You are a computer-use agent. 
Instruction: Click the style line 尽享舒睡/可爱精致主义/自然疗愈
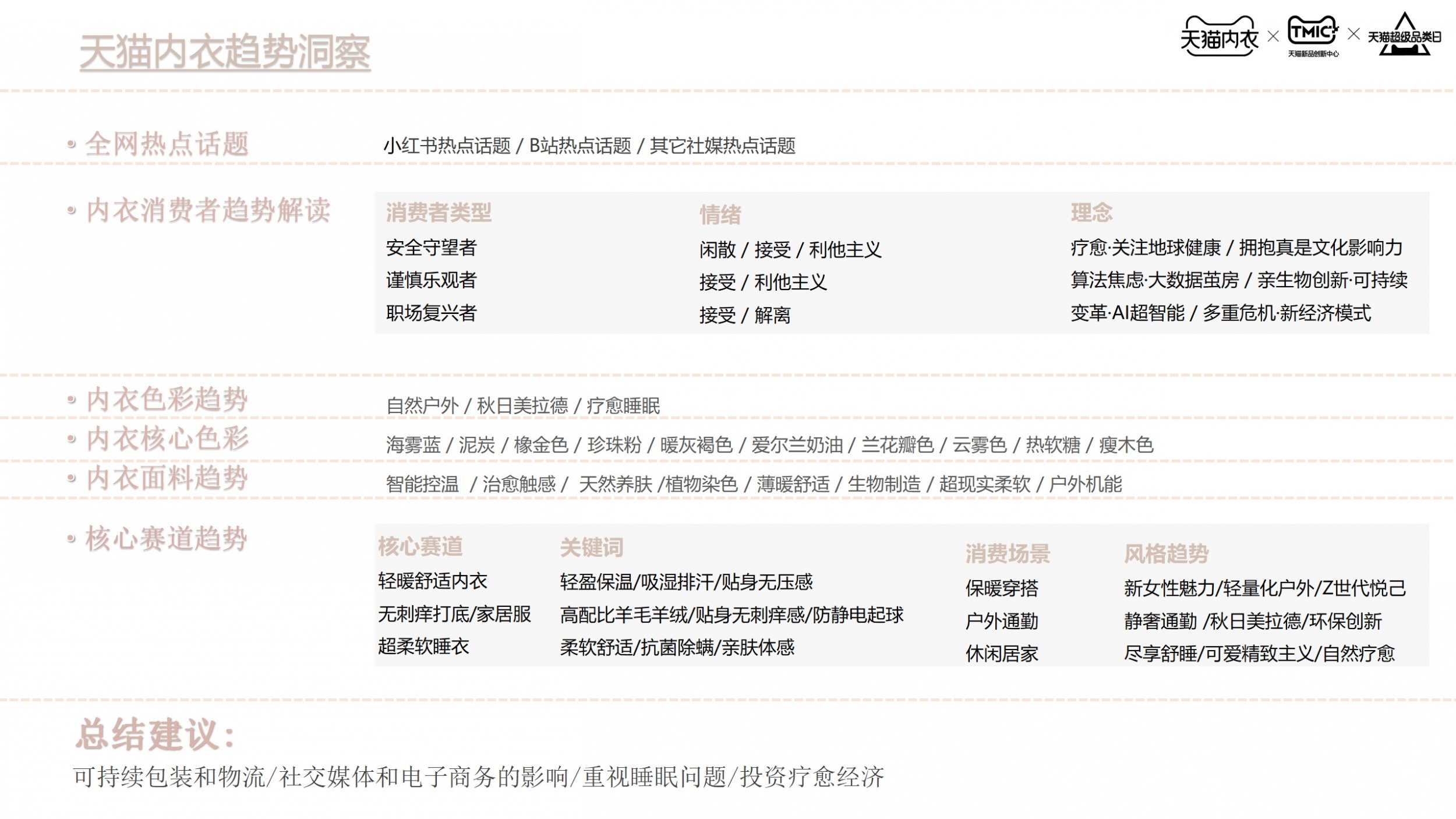click(1259, 654)
